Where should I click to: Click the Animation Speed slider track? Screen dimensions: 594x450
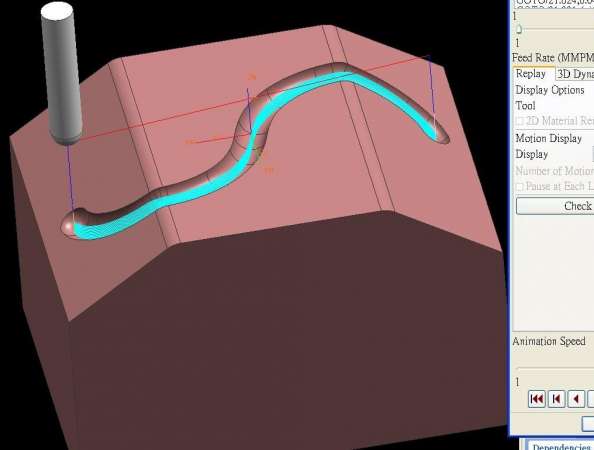pyautogui.click(x=555, y=368)
